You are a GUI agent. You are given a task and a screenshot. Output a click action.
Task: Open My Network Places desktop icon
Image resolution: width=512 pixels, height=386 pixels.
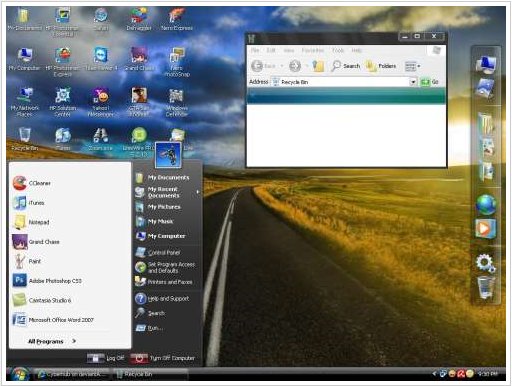click(25, 102)
